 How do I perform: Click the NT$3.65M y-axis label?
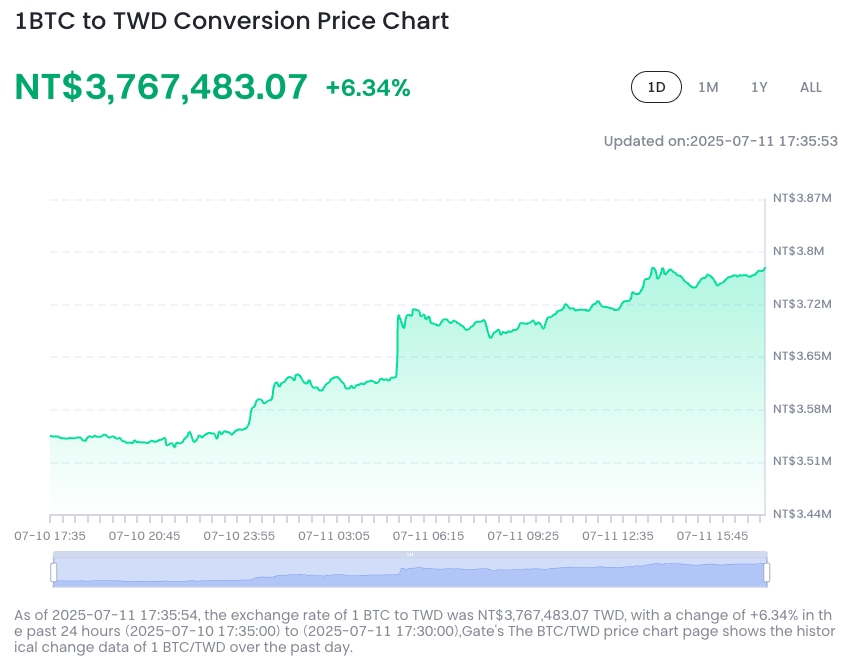[802, 356]
